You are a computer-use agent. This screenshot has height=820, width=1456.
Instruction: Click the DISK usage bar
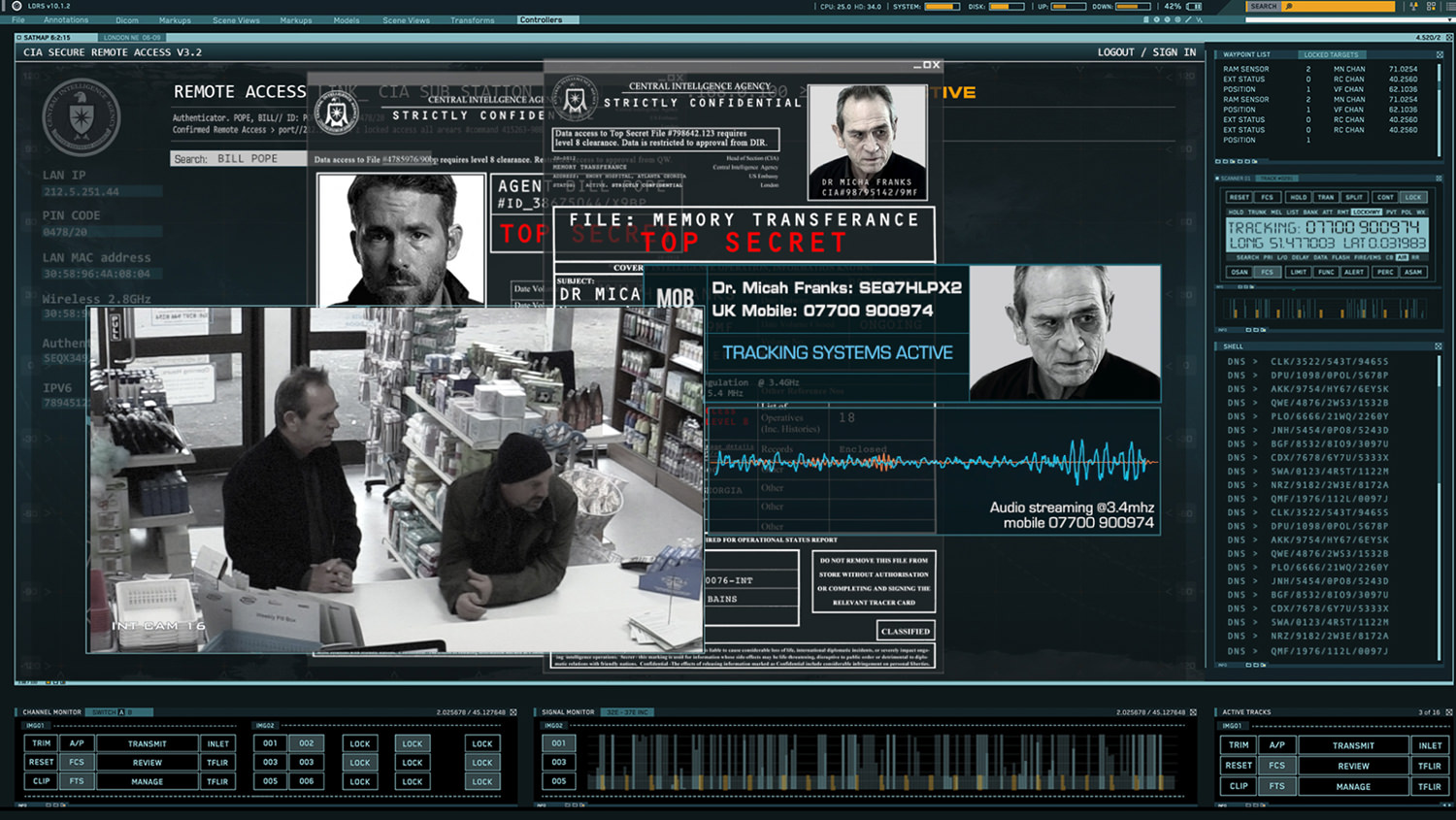[1007, 6]
